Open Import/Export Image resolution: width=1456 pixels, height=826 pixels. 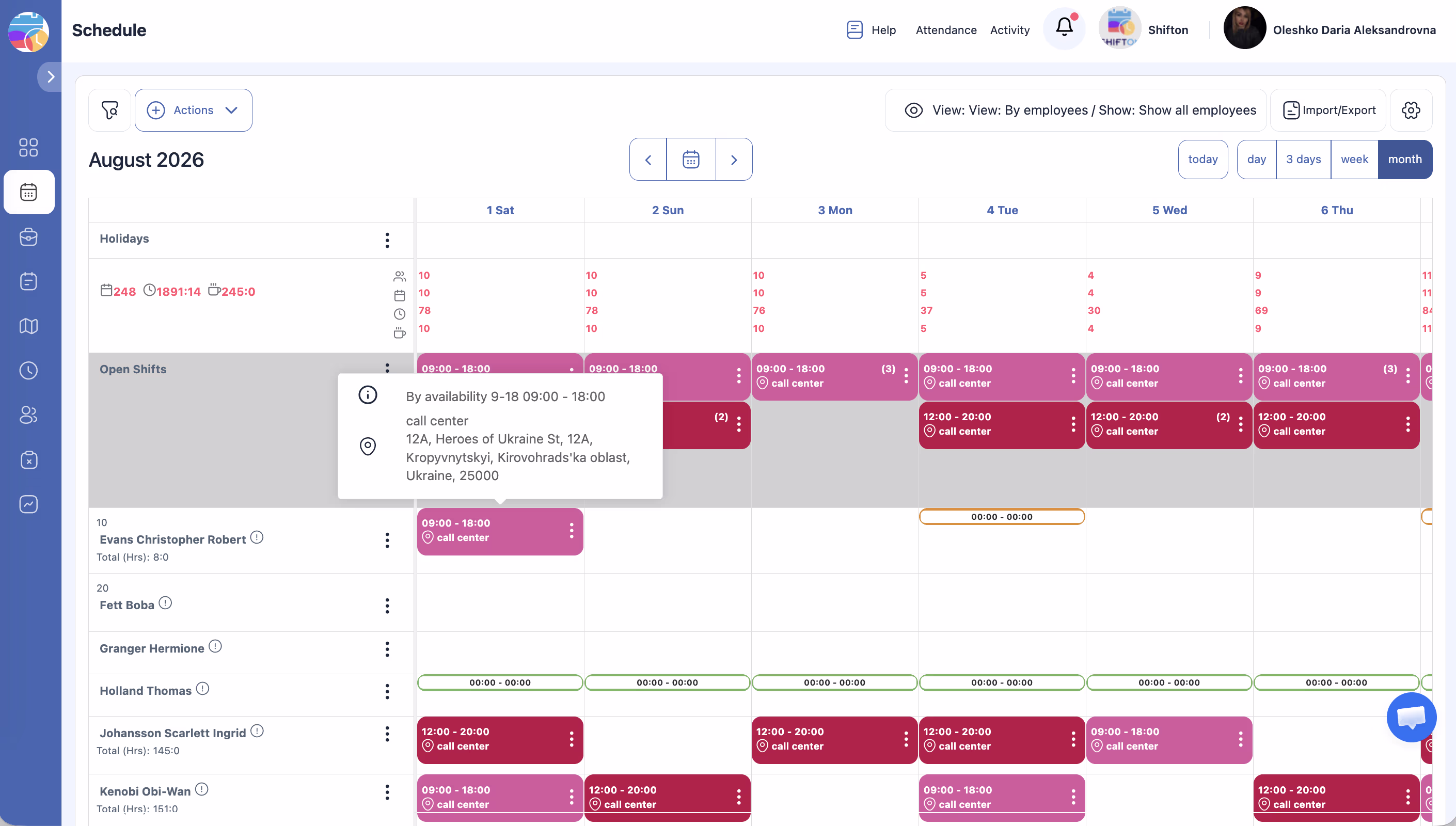coord(1328,110)
